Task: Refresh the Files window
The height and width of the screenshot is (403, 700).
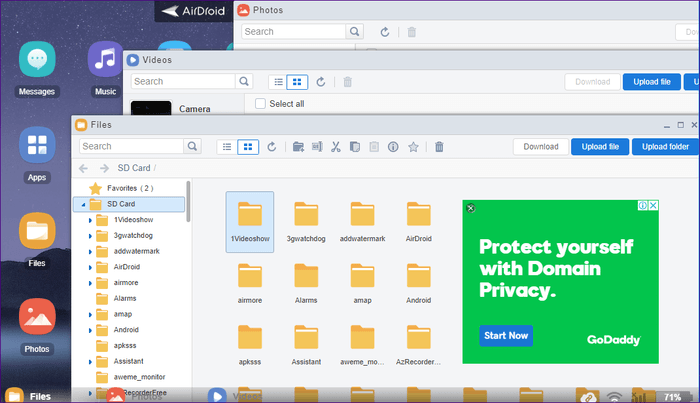Action: pos(271,147)
